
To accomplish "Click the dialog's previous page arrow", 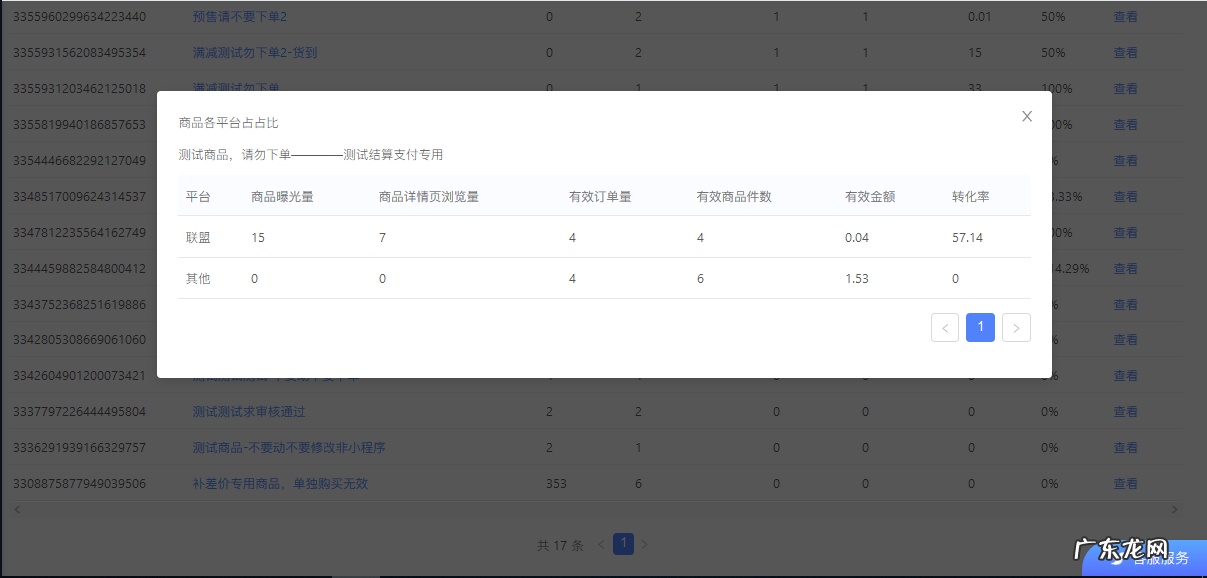I will (x=944, y=327).
